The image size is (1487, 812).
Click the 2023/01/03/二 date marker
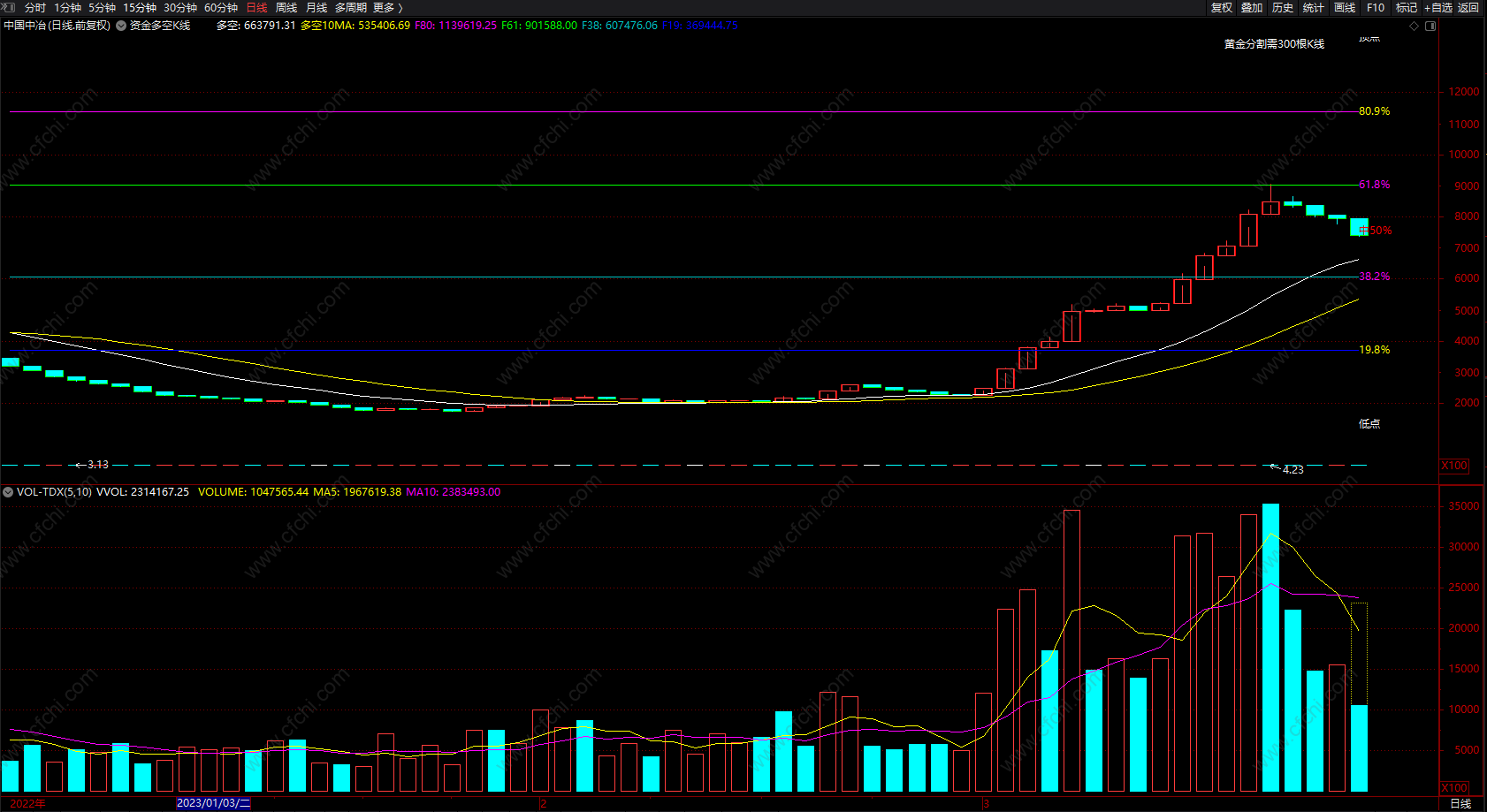[214, 803]
